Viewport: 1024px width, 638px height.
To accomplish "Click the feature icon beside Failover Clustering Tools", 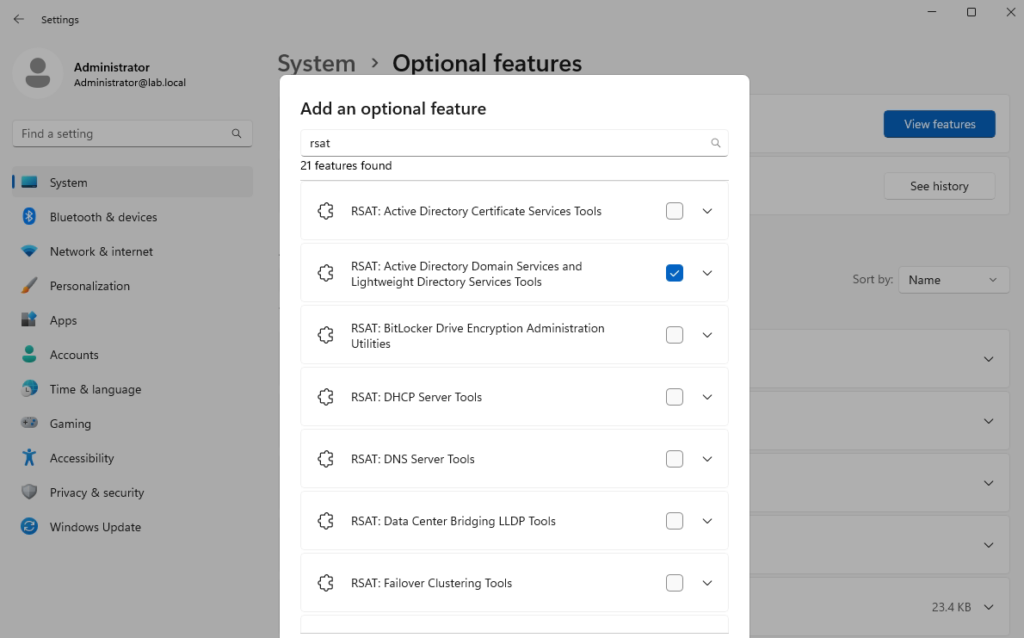I will pos(325,583).
